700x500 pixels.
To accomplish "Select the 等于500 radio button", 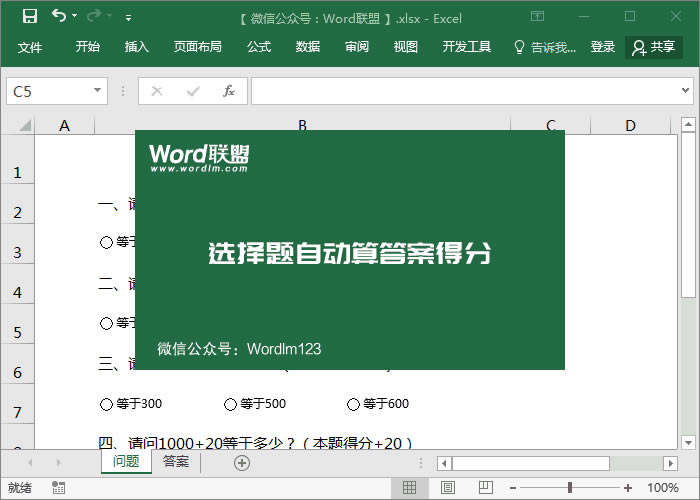I will [x=230, y=404].
